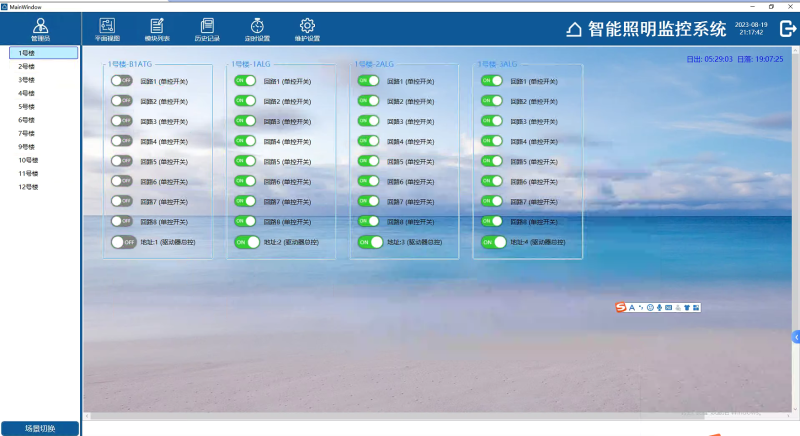Click the 智能照明监控系统 home title

[x=645, y=29]
